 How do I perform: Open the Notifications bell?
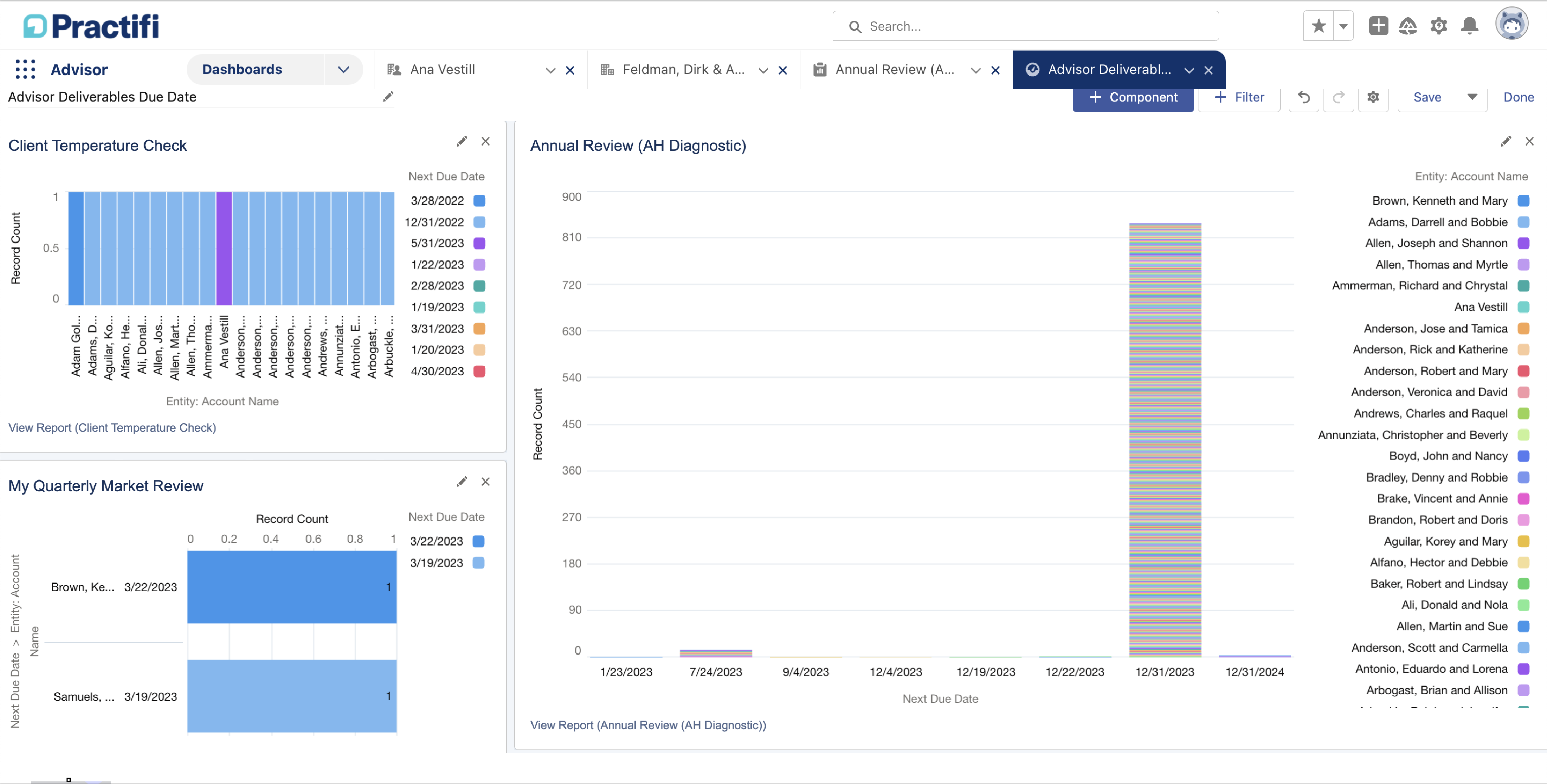pos(1469,26)
